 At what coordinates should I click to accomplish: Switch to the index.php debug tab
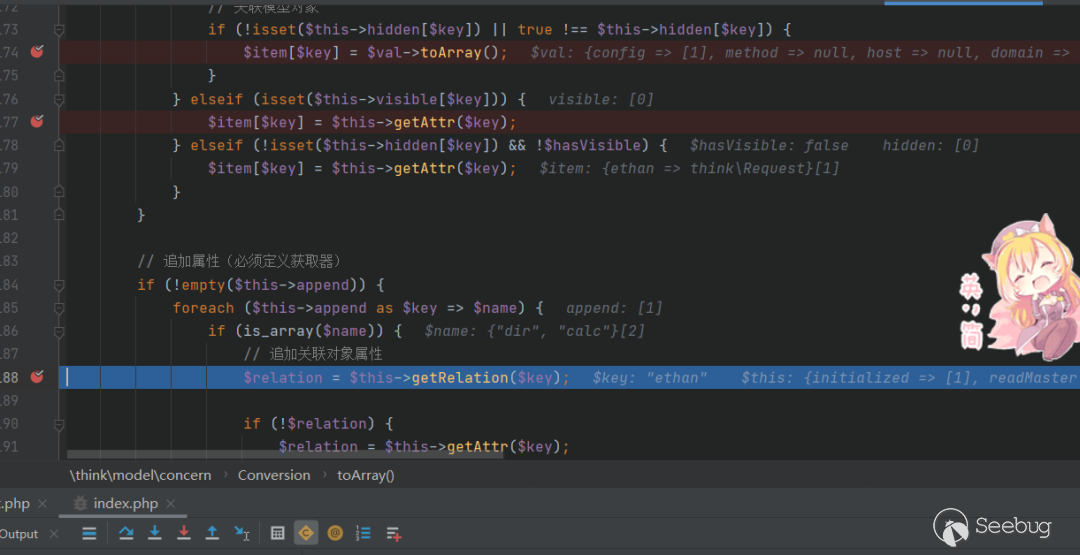pos(125,503)
